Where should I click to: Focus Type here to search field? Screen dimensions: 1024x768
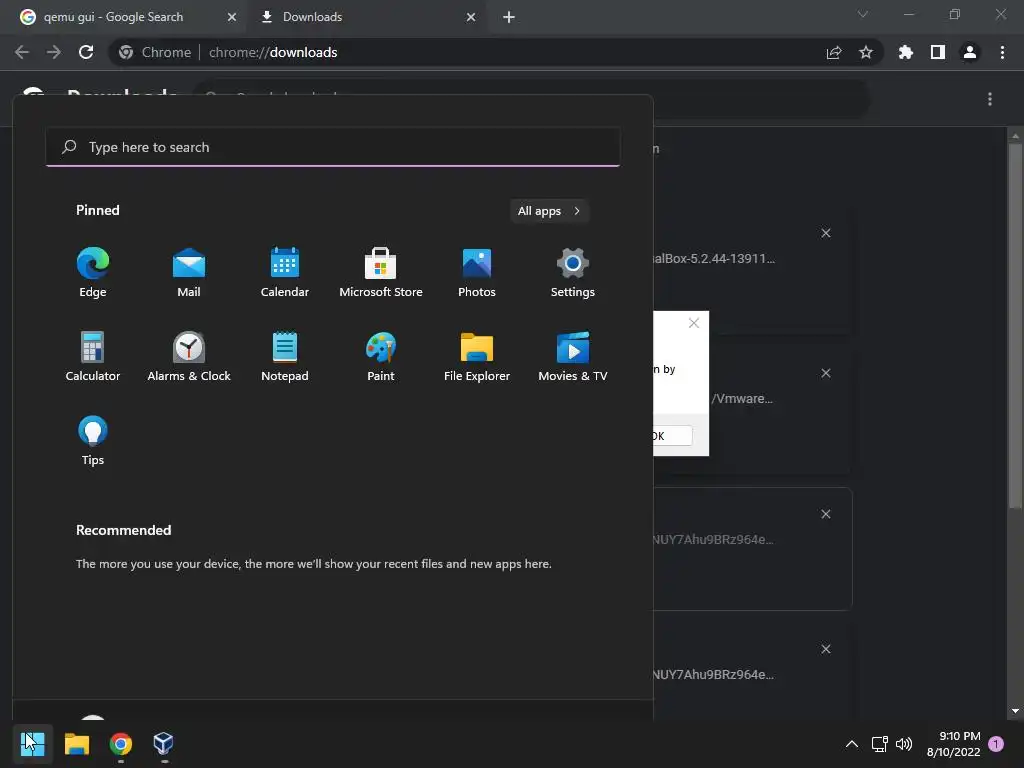point(333,147)
